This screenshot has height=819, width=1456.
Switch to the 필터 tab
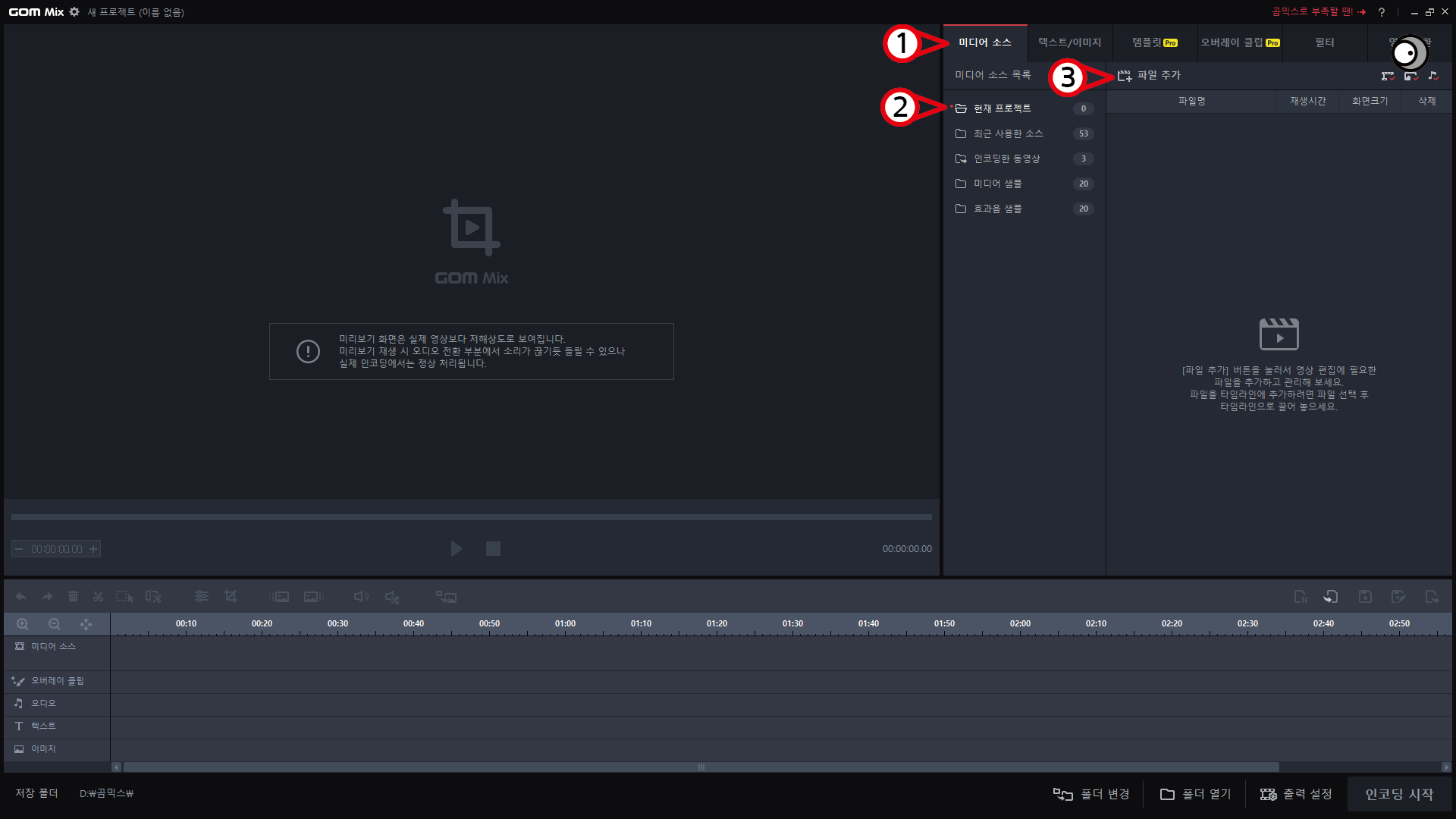(x=1324, y=42)
